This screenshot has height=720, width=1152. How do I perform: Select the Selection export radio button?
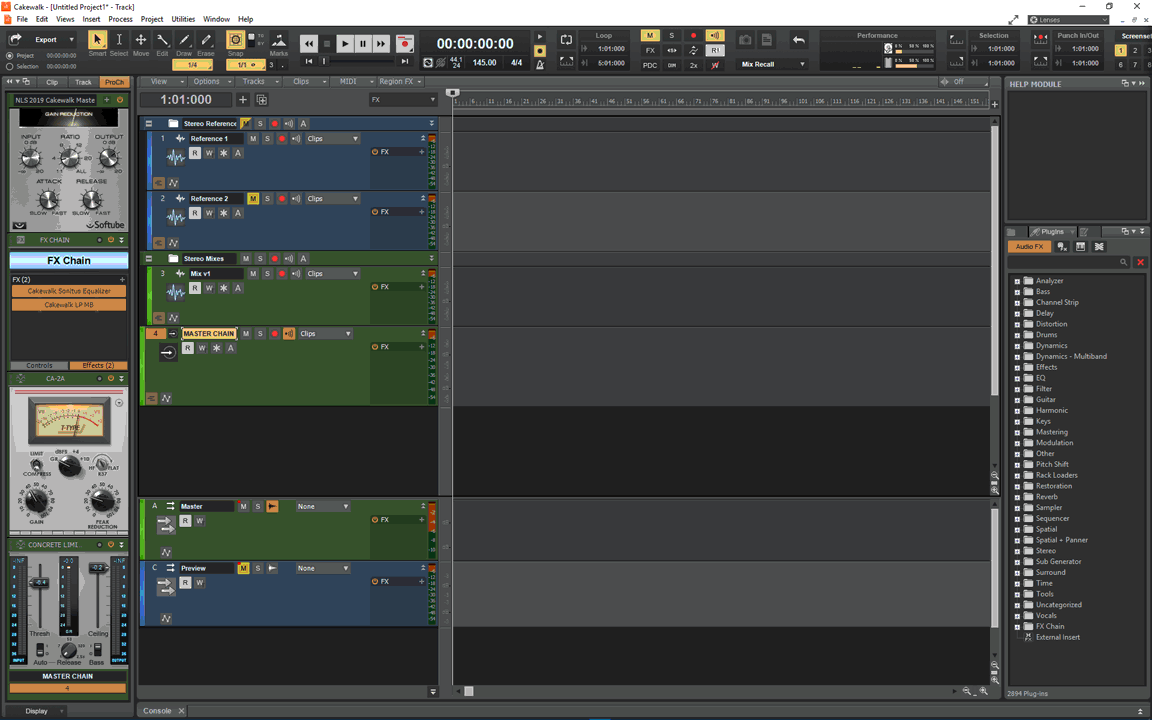[x=10, y=67]
